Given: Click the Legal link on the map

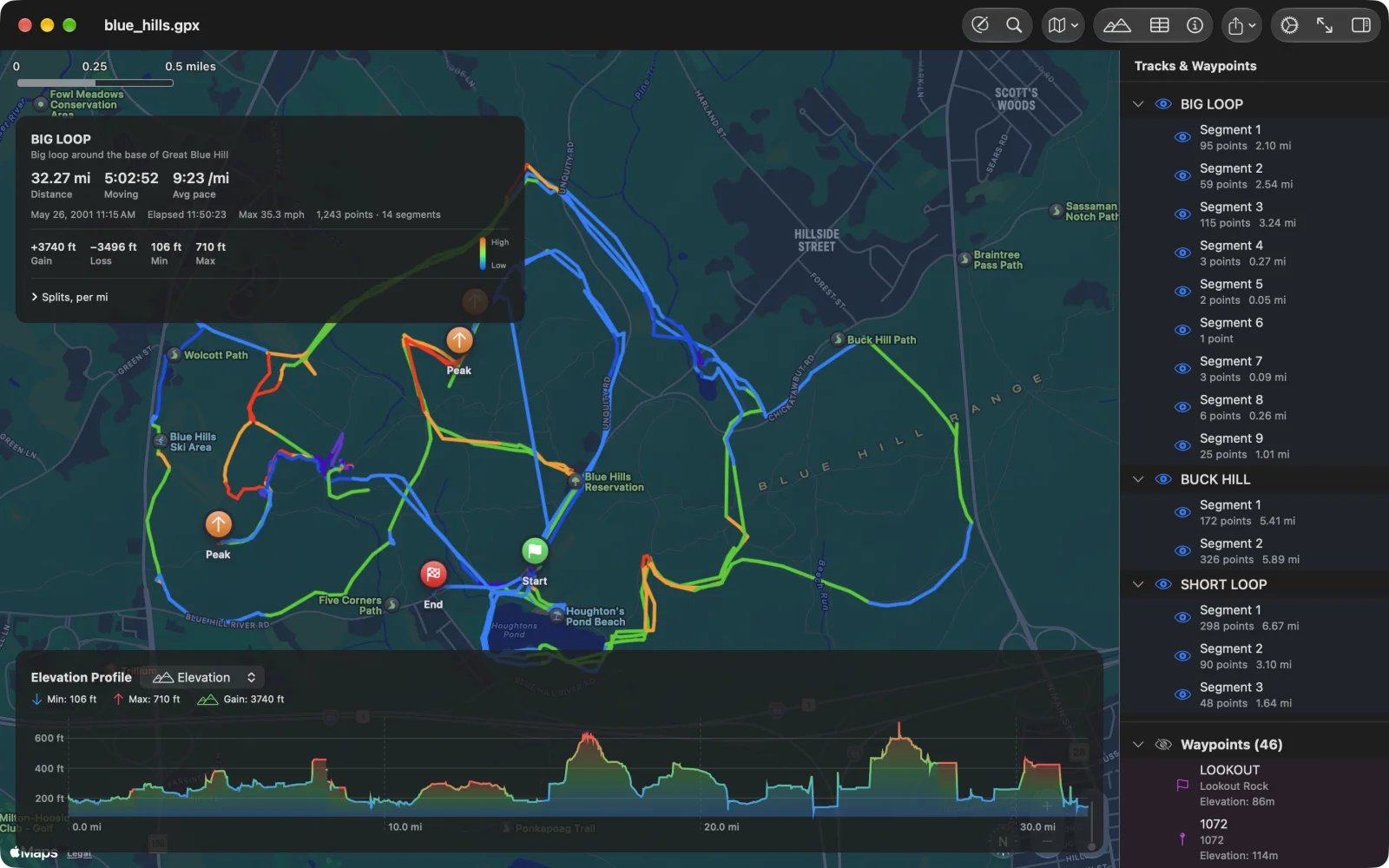Looking at the screenshot, I should (79, 854).
